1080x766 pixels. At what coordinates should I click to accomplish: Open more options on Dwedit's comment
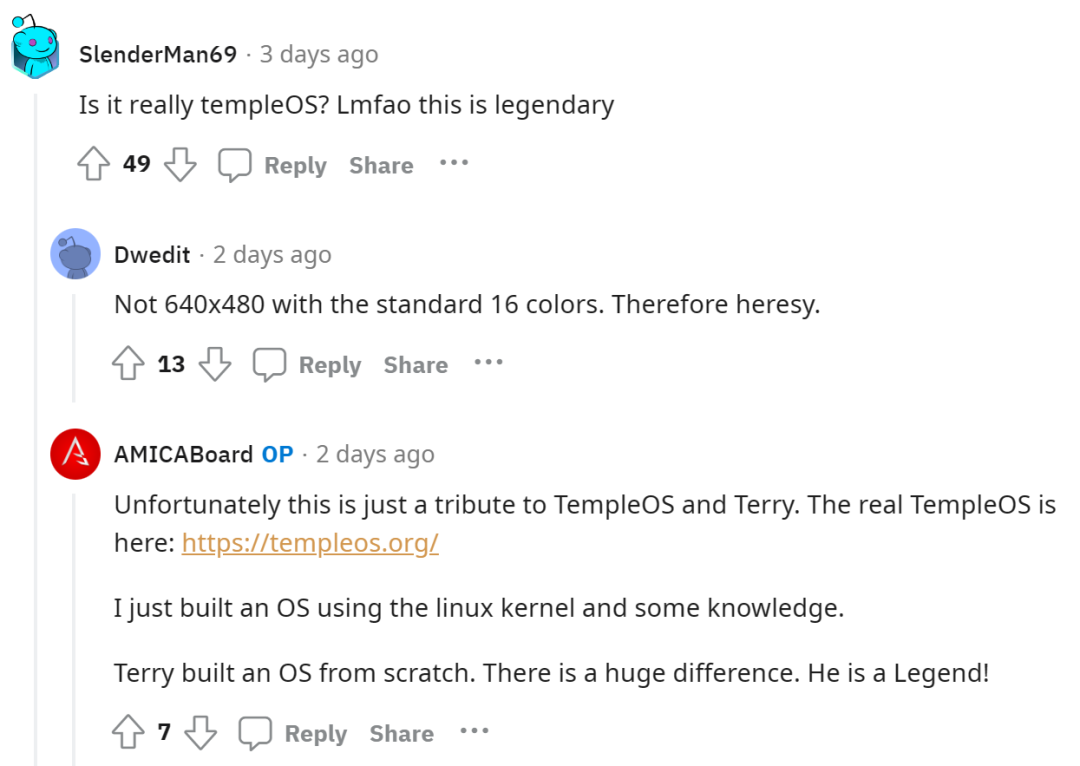489,364
